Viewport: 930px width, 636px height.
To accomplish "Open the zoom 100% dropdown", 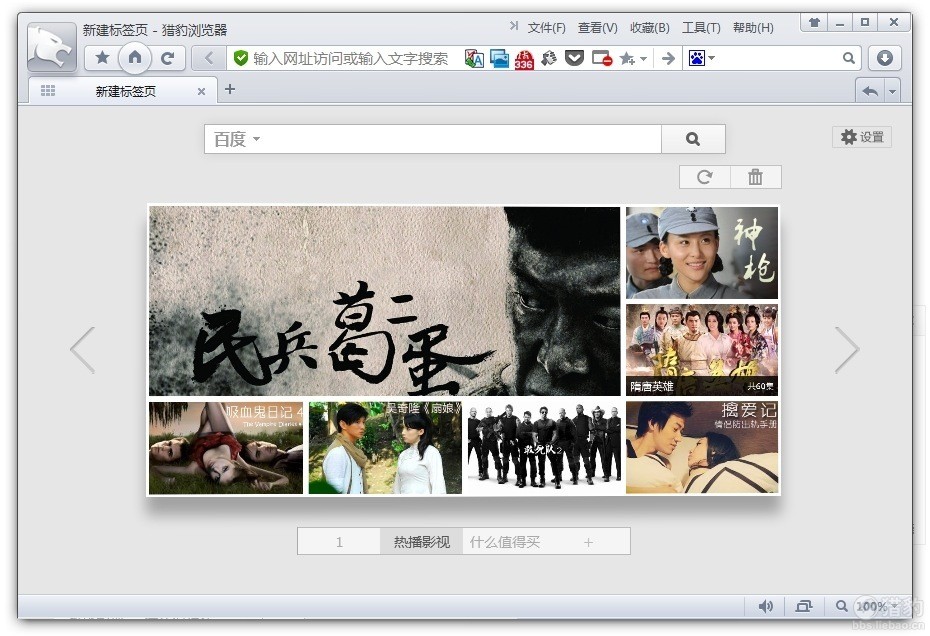I will coord(870,606).
